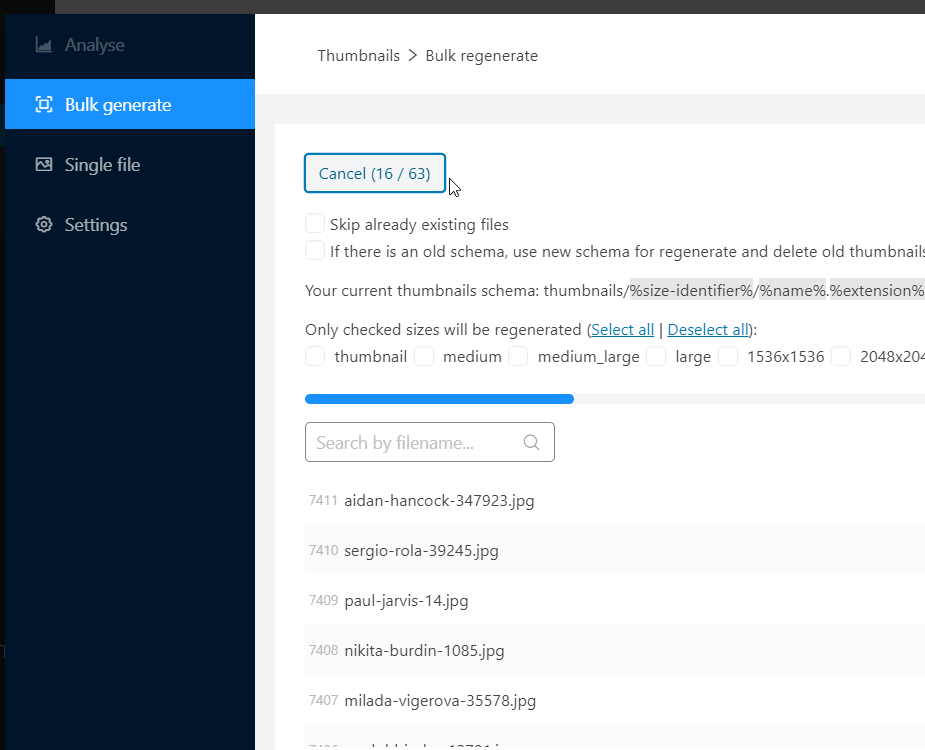
Task: Click the Settings gear icon
Action: 44,224
